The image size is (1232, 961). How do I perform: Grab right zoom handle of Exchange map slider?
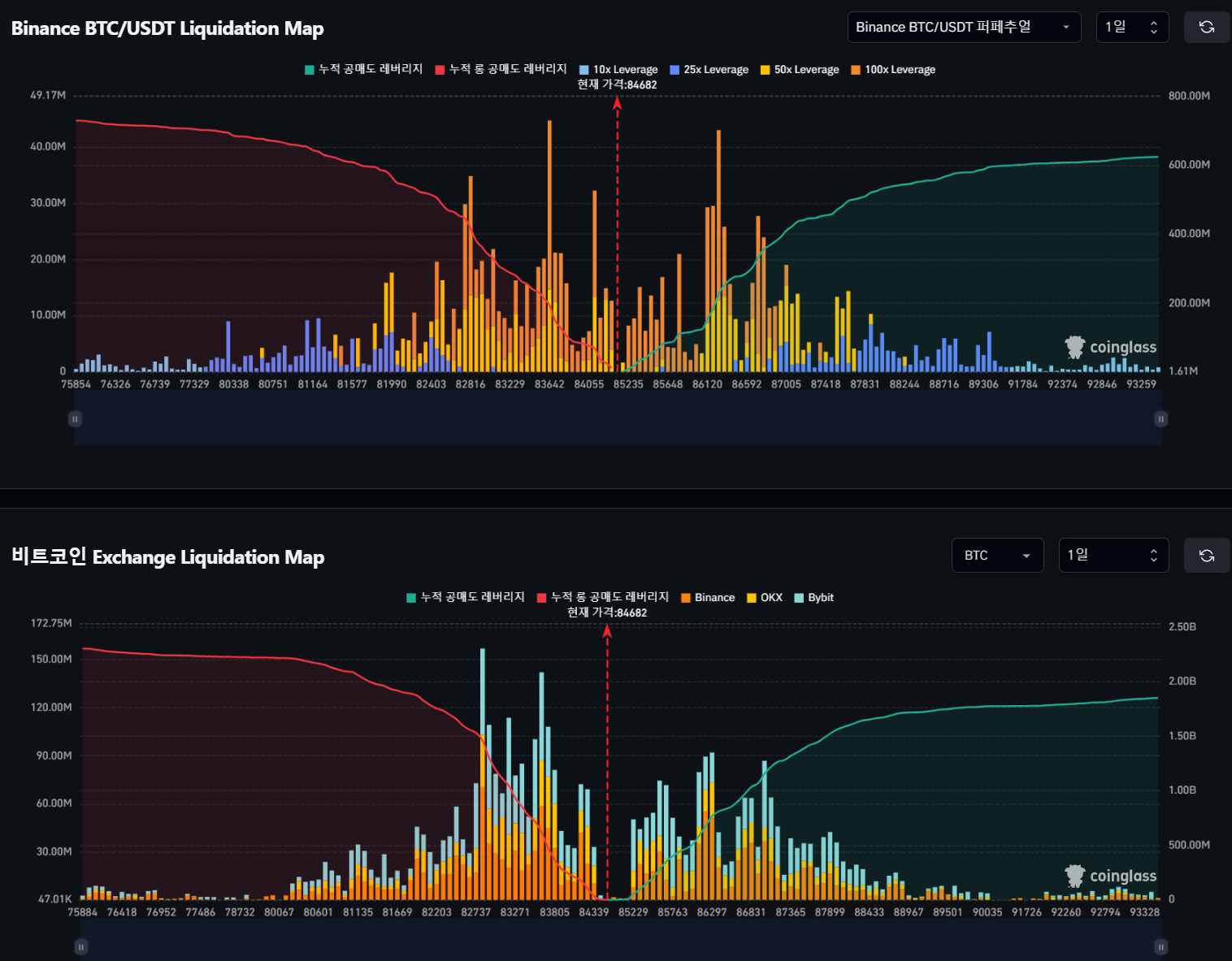coord(1161,946)
